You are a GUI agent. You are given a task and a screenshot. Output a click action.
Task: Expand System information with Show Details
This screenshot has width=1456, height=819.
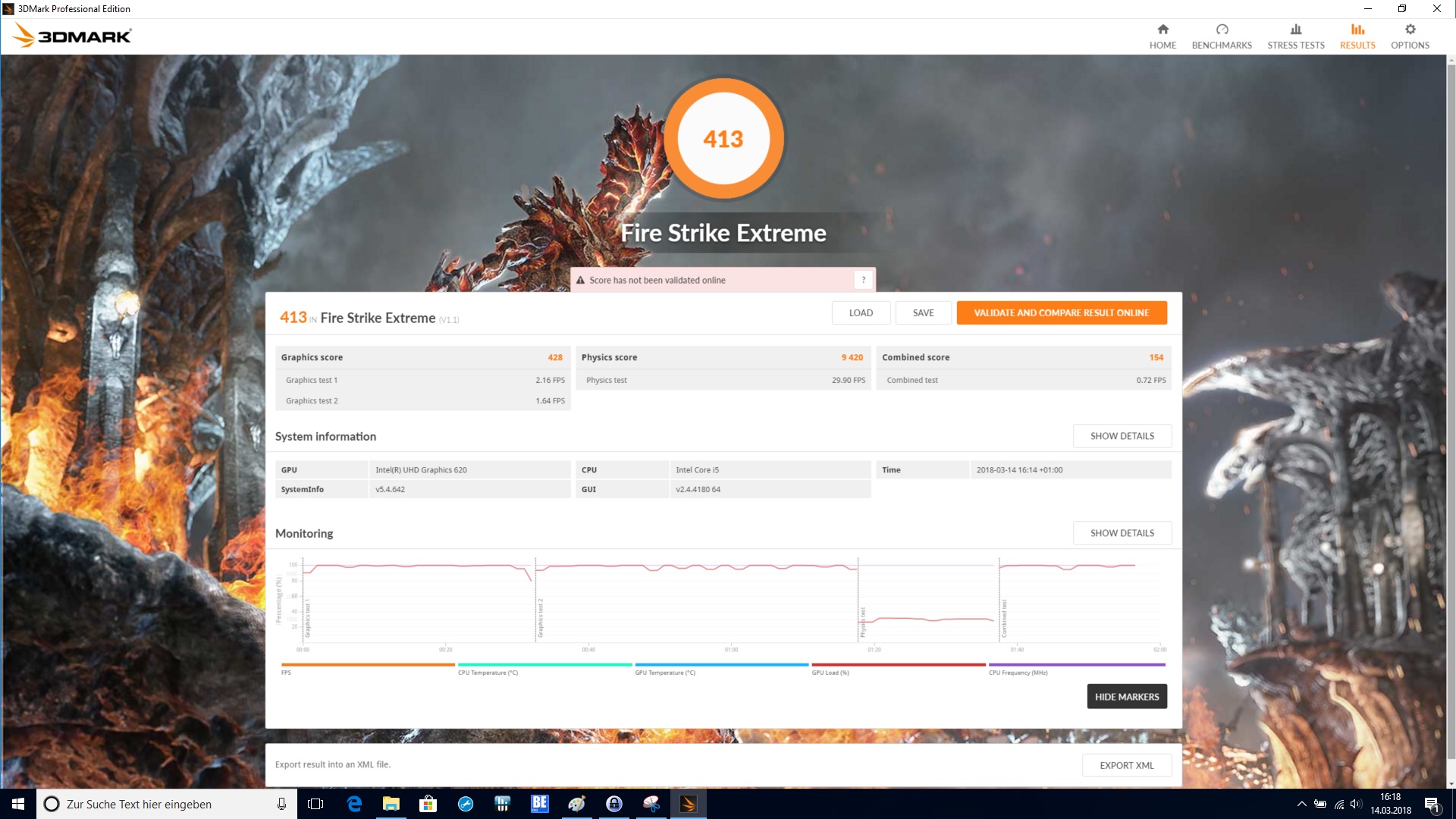(1122, 436)
